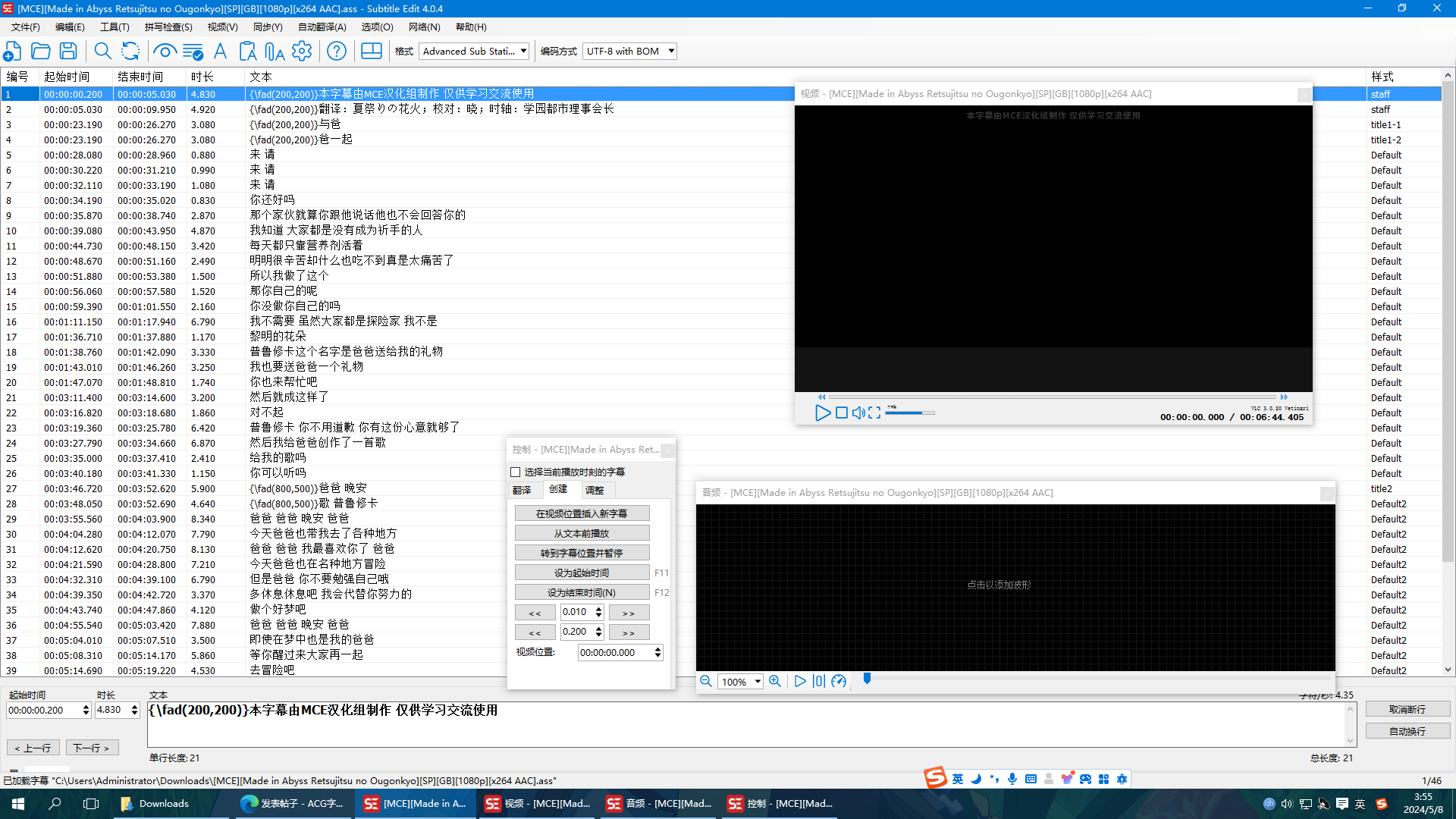Click 设为起始时间 button
Screen dimensions: 1456x819
(x=582, y=573)
